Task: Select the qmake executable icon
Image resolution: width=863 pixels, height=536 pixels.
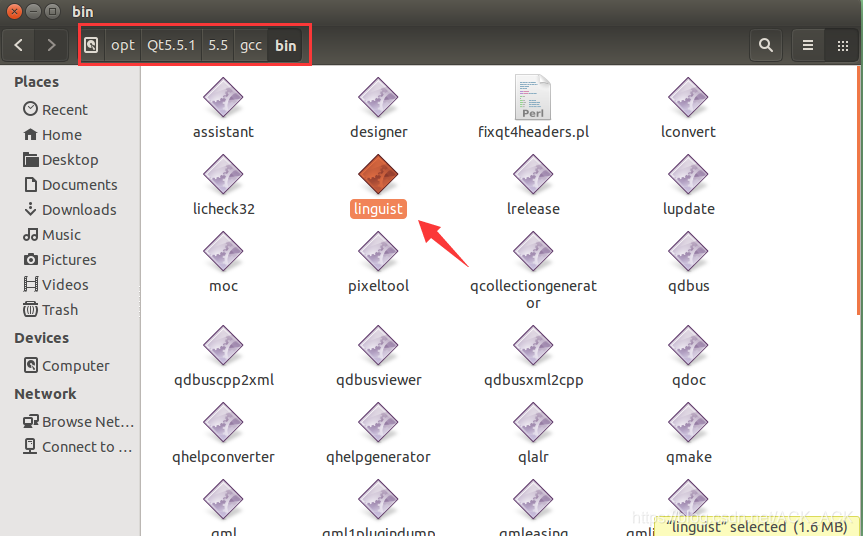Action: pyautogui.click(x=688, y=423)
